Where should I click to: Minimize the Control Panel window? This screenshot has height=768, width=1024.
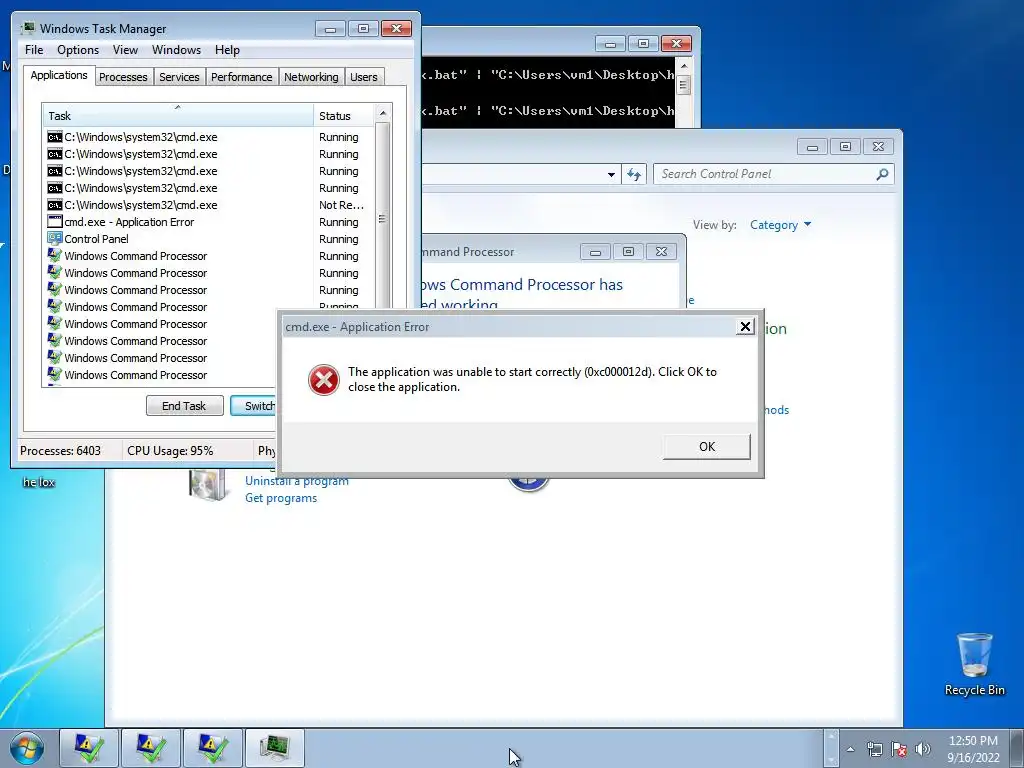812,147
